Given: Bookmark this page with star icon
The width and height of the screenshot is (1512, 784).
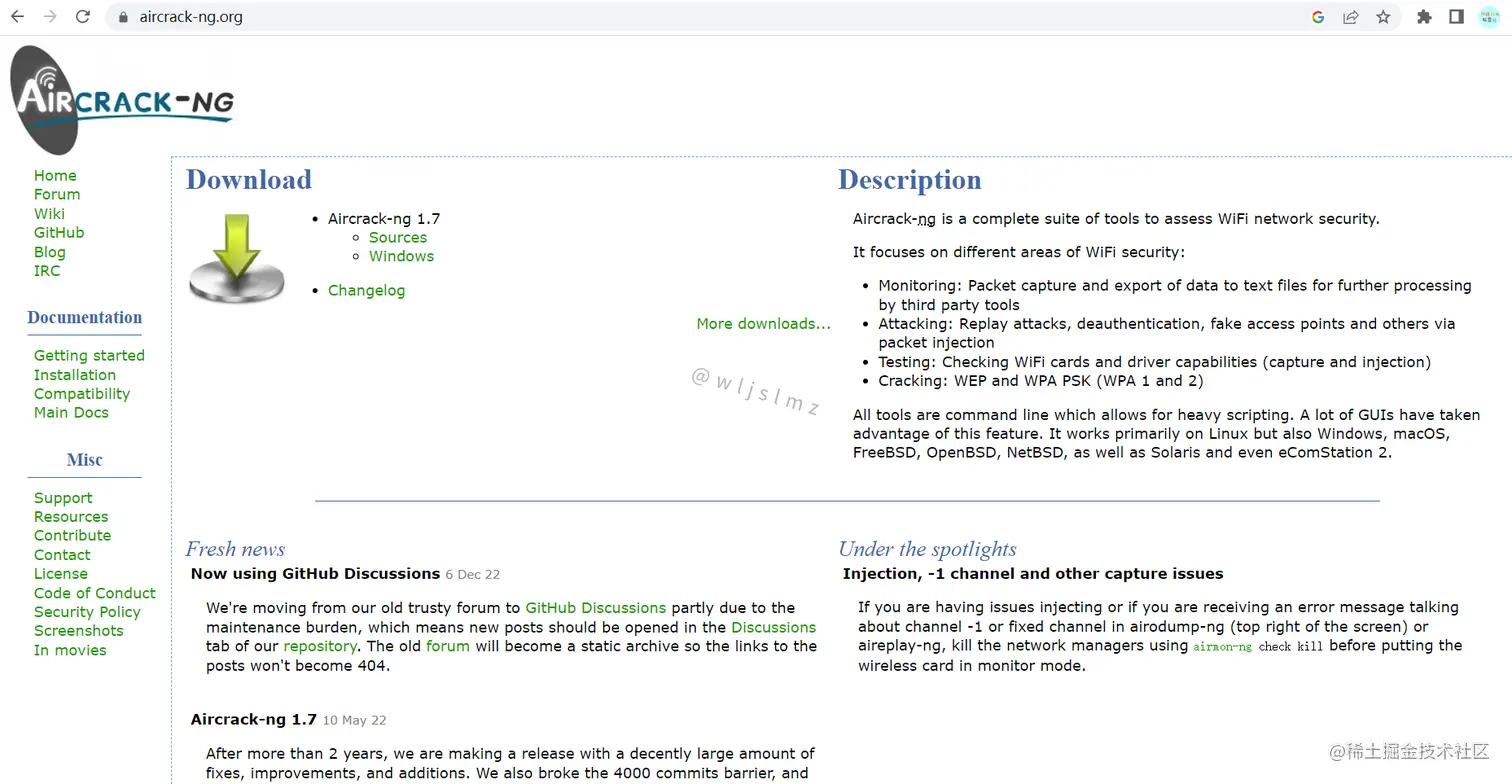Looking at the screenshot, I should point(1383,17).
